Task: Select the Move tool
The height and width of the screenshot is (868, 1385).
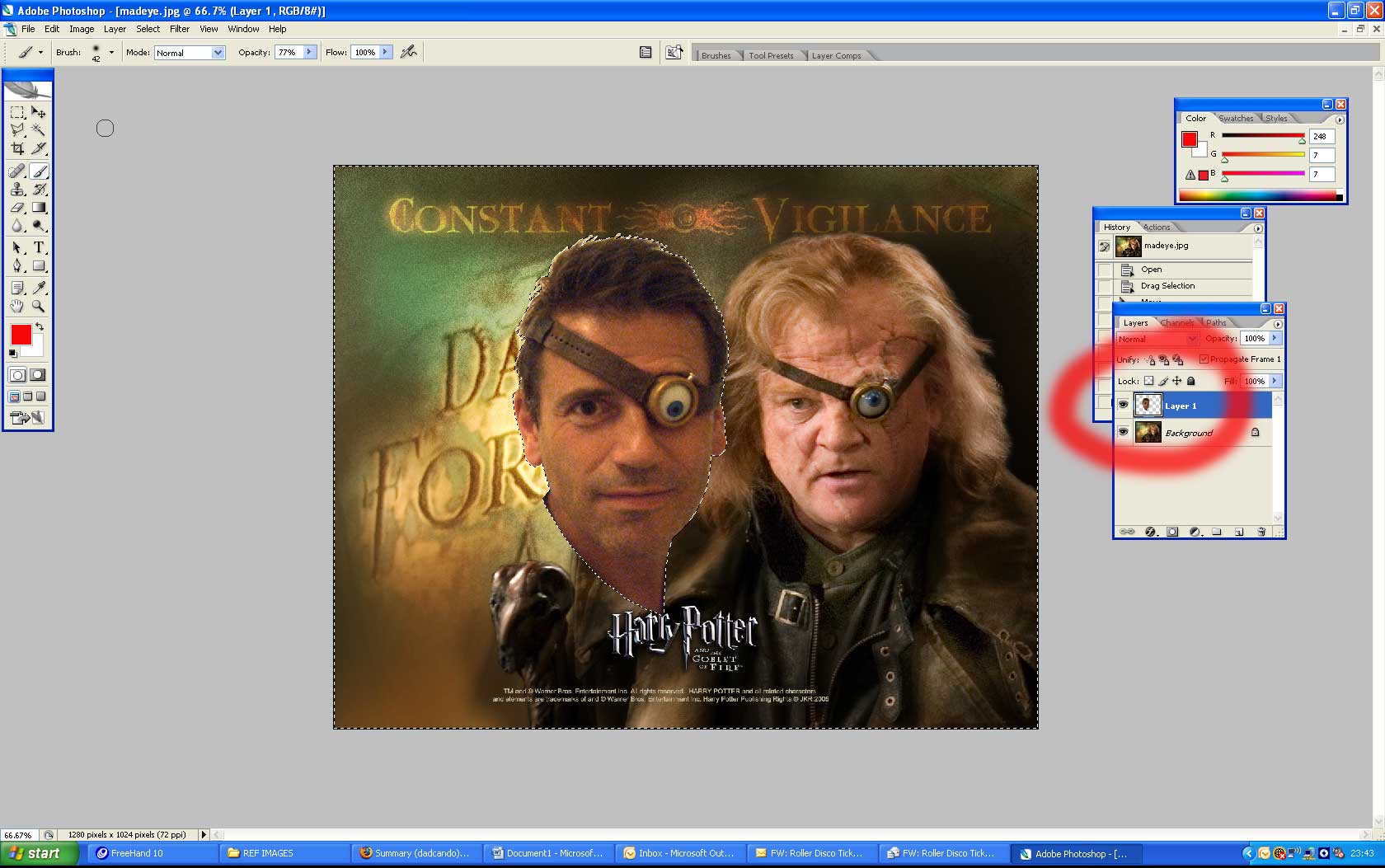Action: tap(39, 112)
